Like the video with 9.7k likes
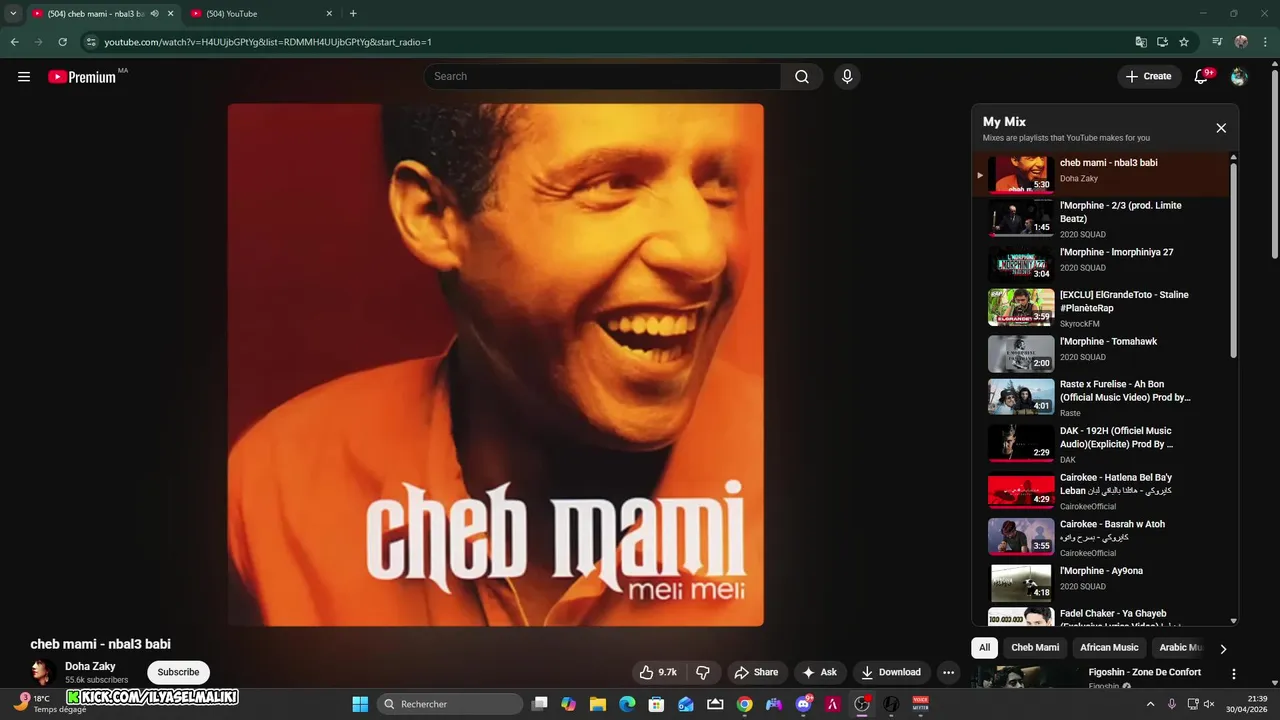This screenshot has height=720, width=1280. click(659, 673)
